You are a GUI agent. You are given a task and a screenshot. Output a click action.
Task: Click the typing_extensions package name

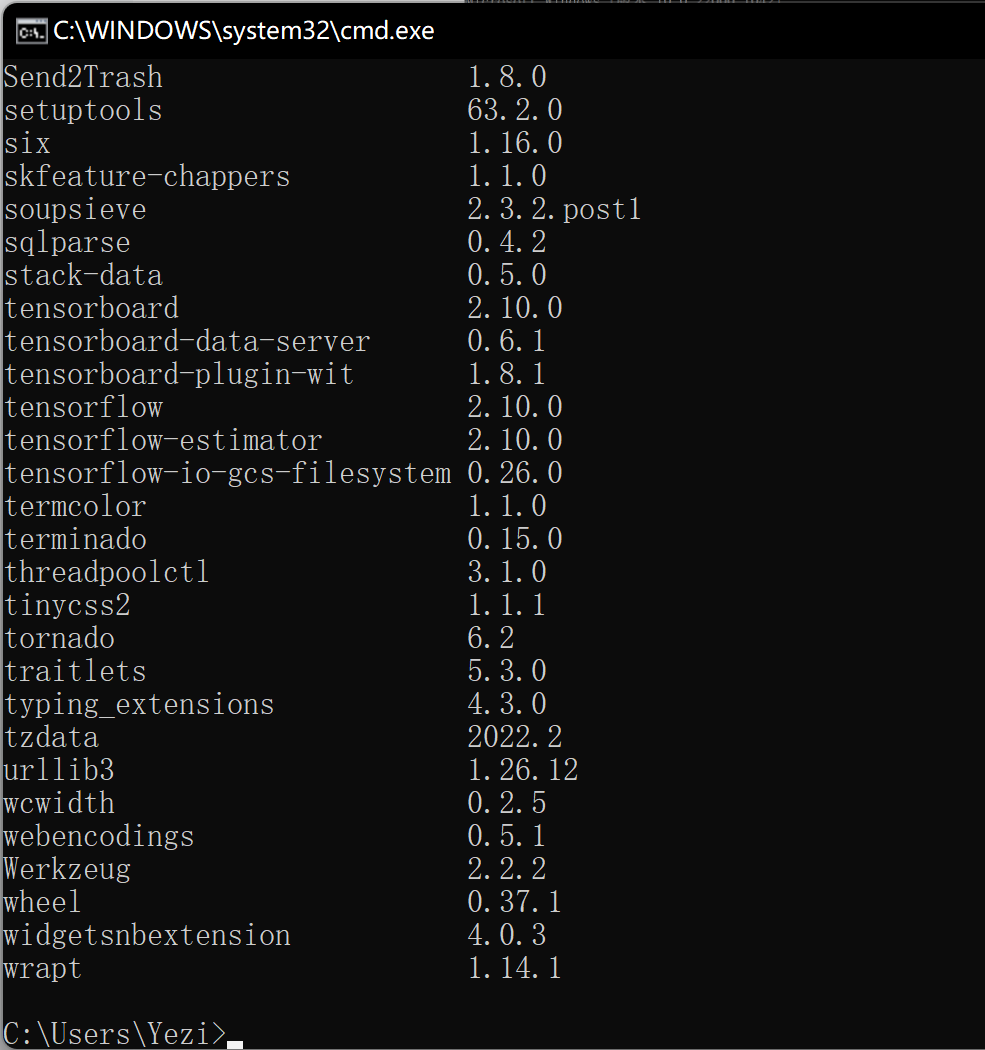(x=139, y=704)
